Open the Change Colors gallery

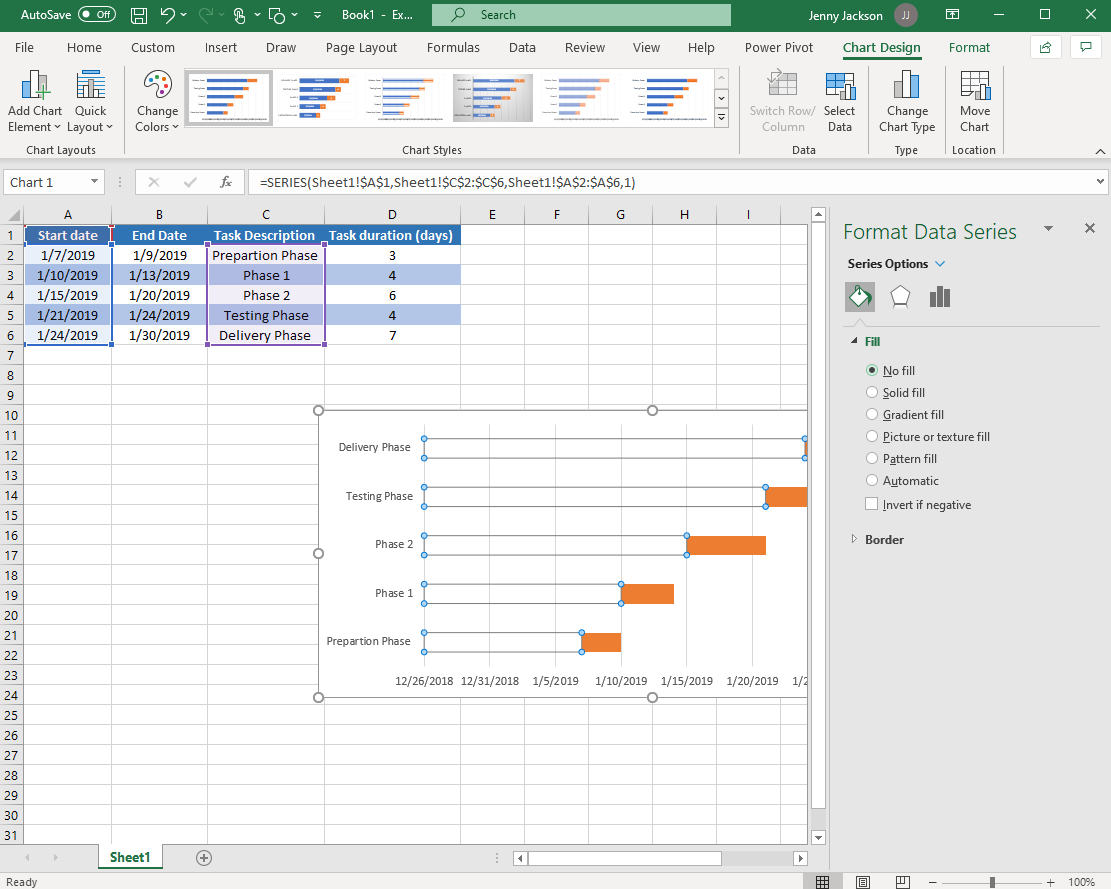click(156, 100)
